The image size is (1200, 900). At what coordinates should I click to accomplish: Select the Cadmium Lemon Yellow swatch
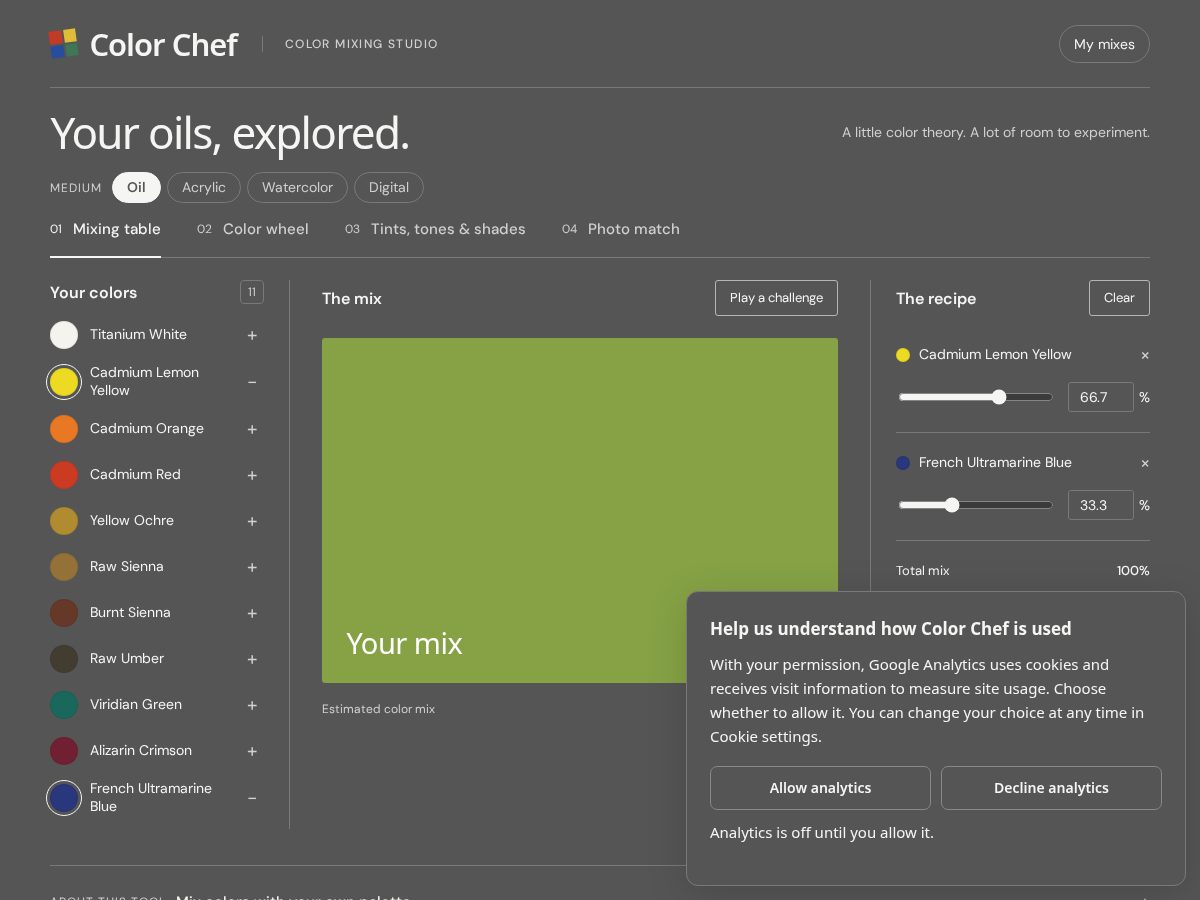coord(64,382)
